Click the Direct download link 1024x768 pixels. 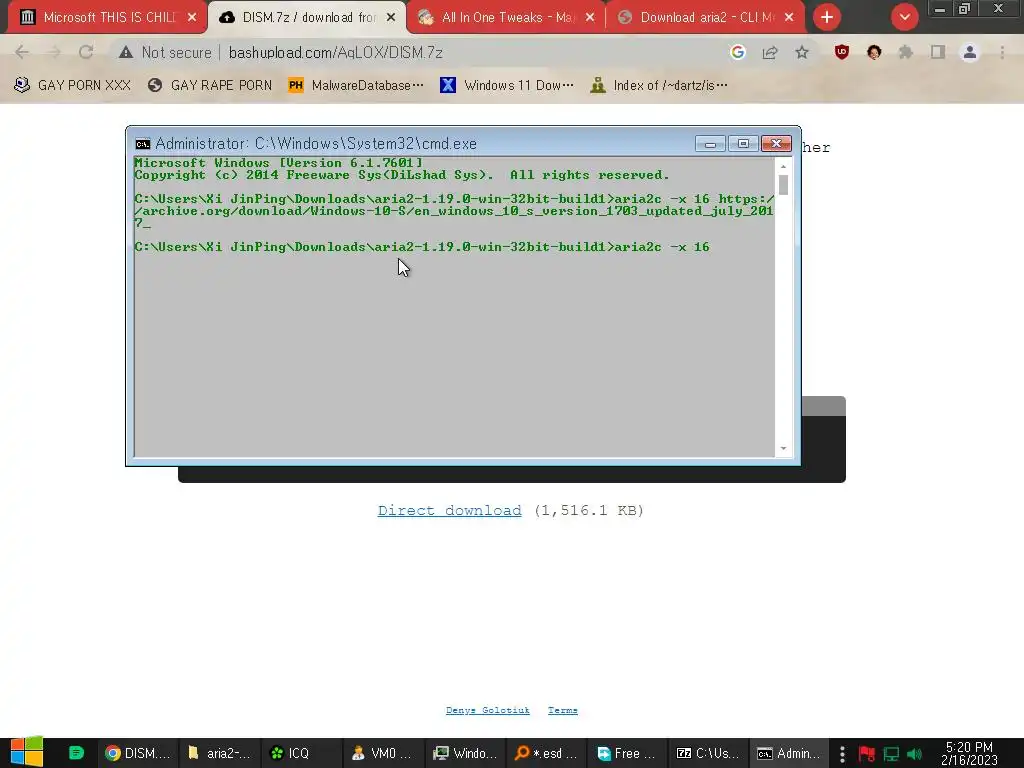coord(449,510)
